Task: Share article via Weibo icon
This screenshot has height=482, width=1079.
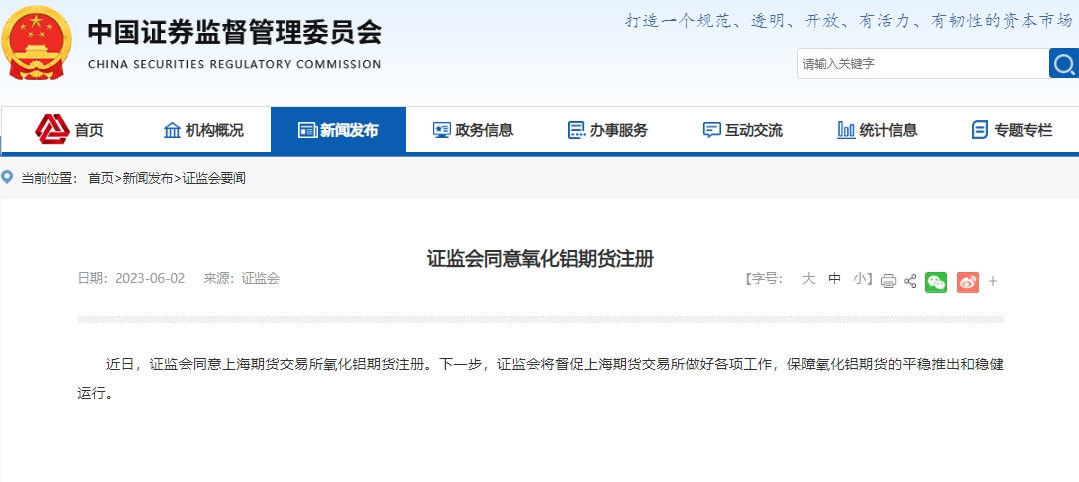Action: click(968, 282)
